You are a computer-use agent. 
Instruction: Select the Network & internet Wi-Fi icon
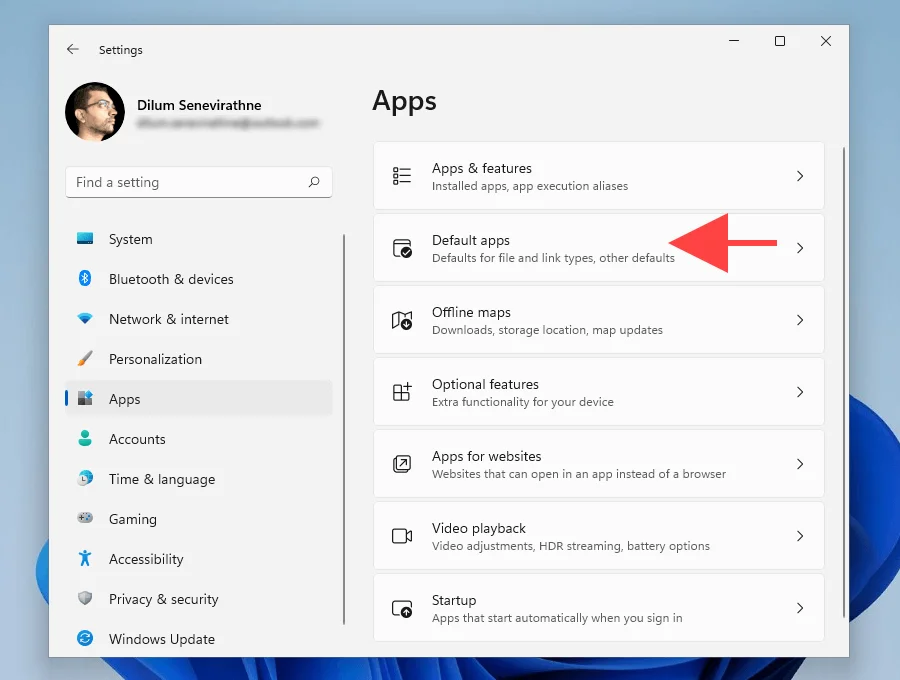(86, 319)
